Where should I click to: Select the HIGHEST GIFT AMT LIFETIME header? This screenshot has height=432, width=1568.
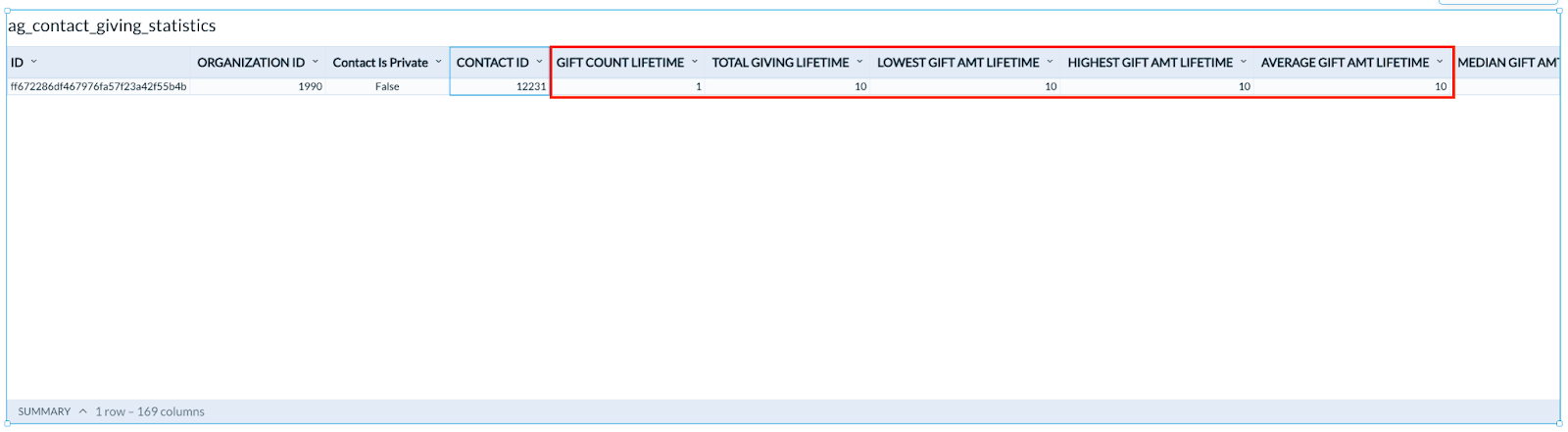pyautogui.click(x=1157, y=63)
